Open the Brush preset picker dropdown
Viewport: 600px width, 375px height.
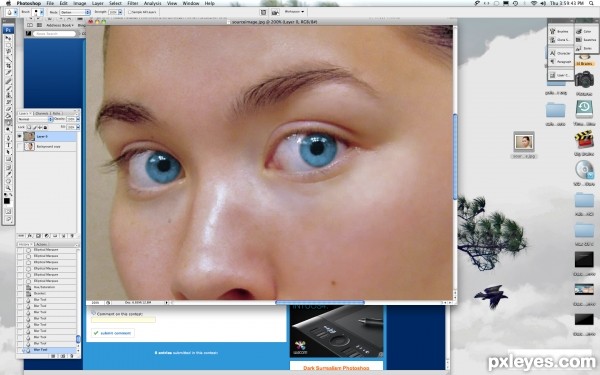coord(42,12)
